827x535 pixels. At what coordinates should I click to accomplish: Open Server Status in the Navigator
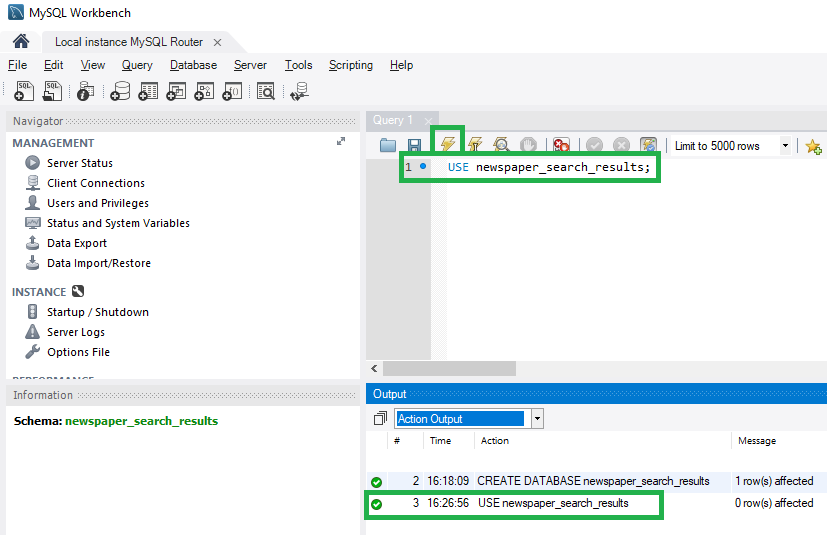(79, 163)
